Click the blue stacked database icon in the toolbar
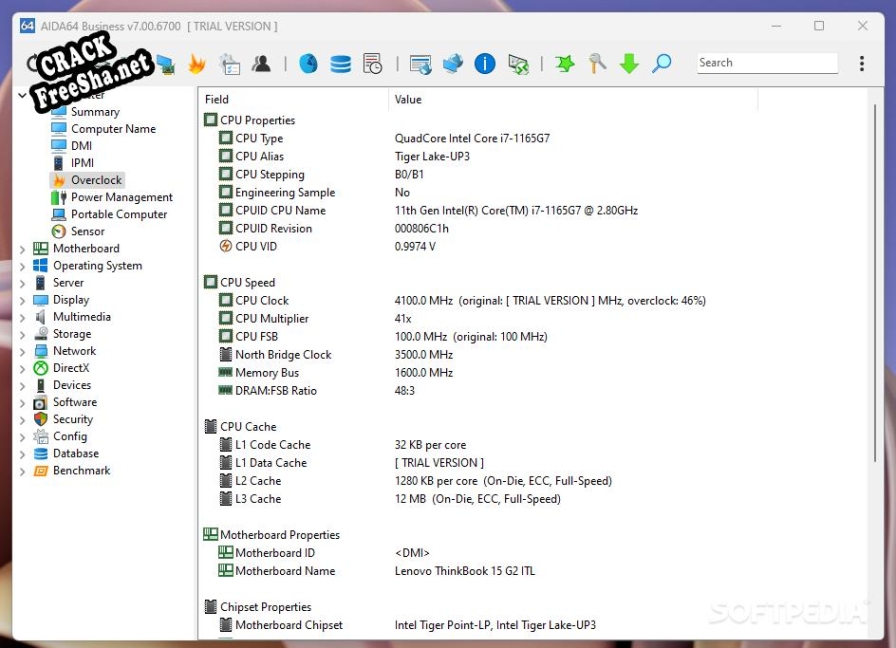896x648 pixels. click(341, 64)
